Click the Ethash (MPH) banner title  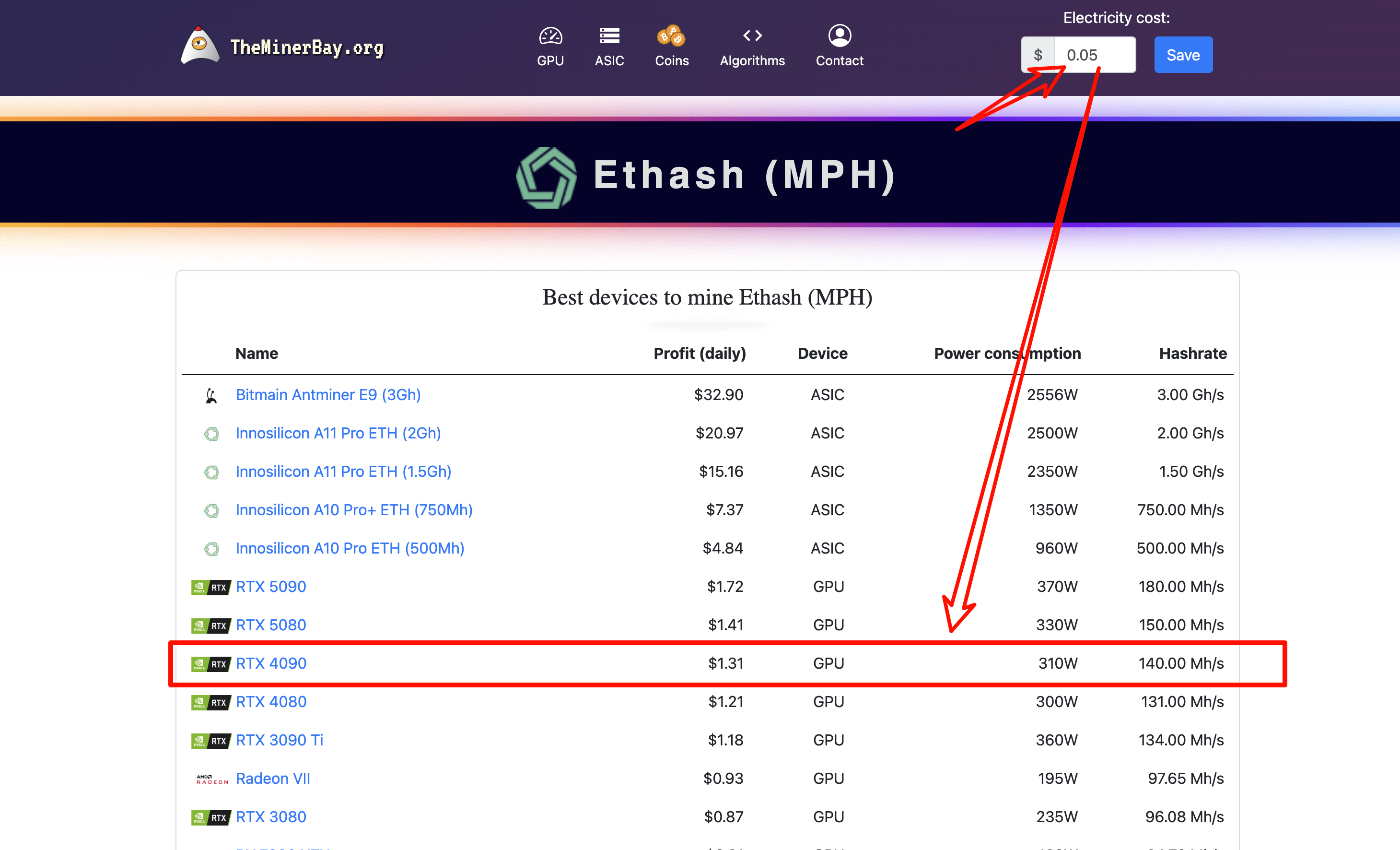744,175
